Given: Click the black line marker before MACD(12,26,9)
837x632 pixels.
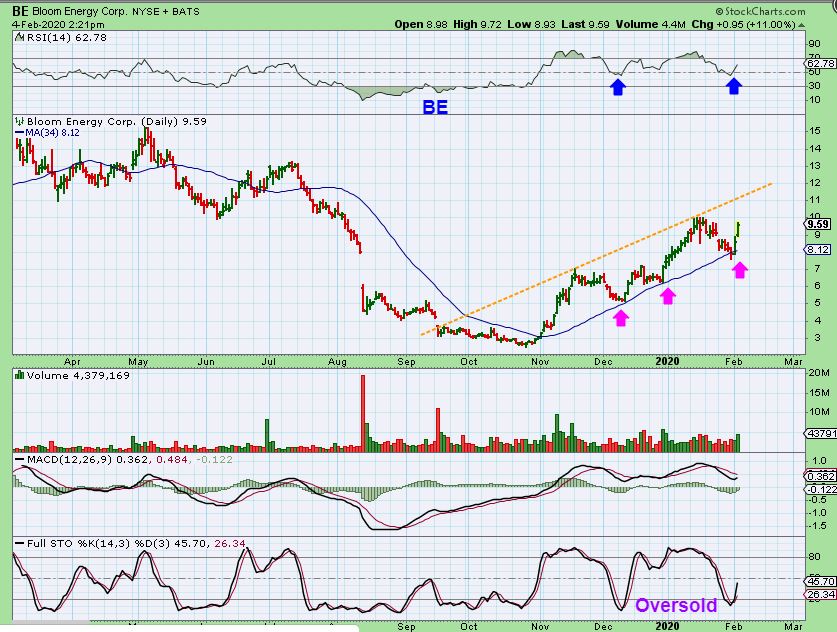Looking at the screenshot, I should point(19,460).
